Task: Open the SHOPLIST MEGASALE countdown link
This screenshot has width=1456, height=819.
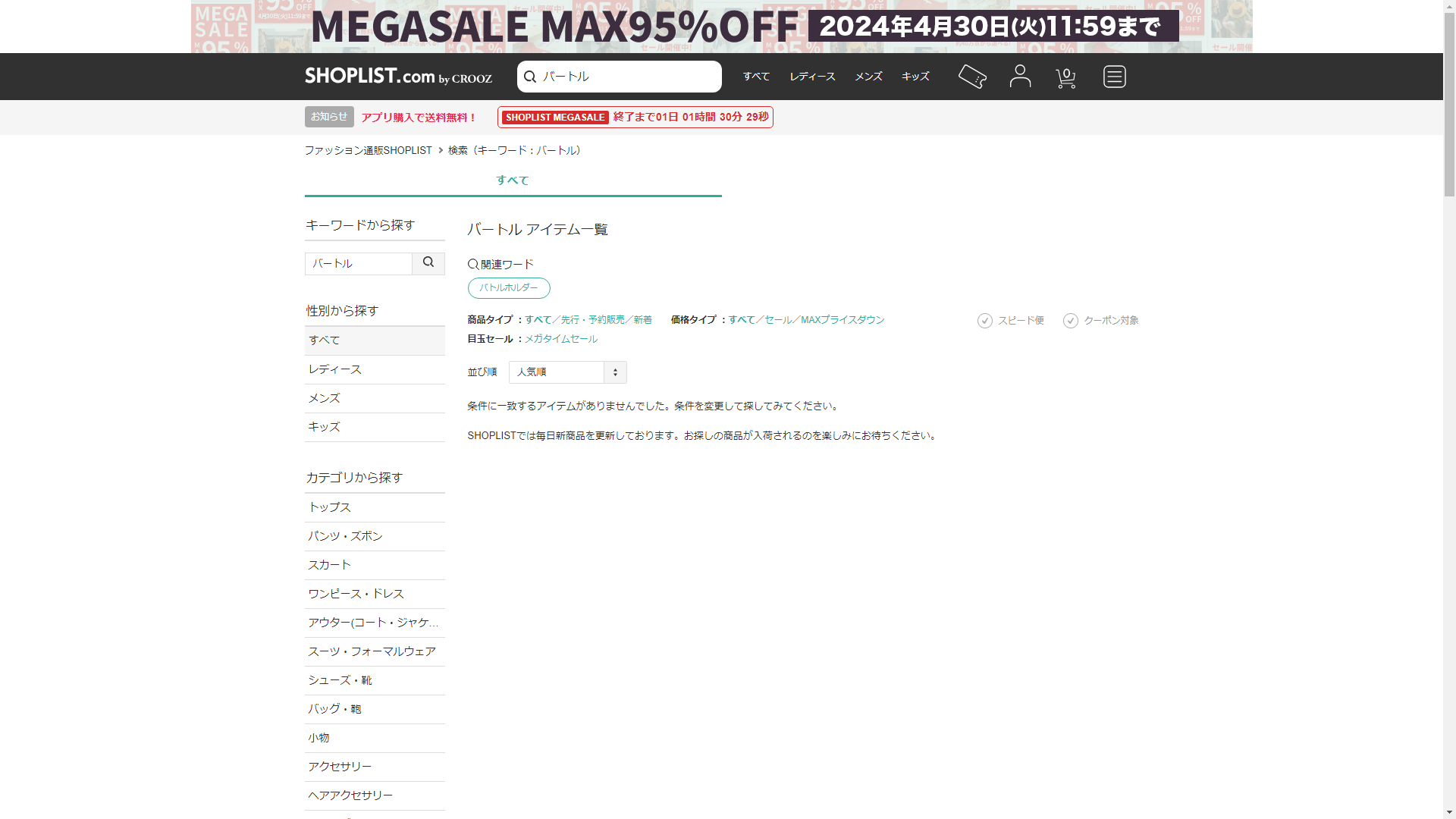Action: [635, 118]
